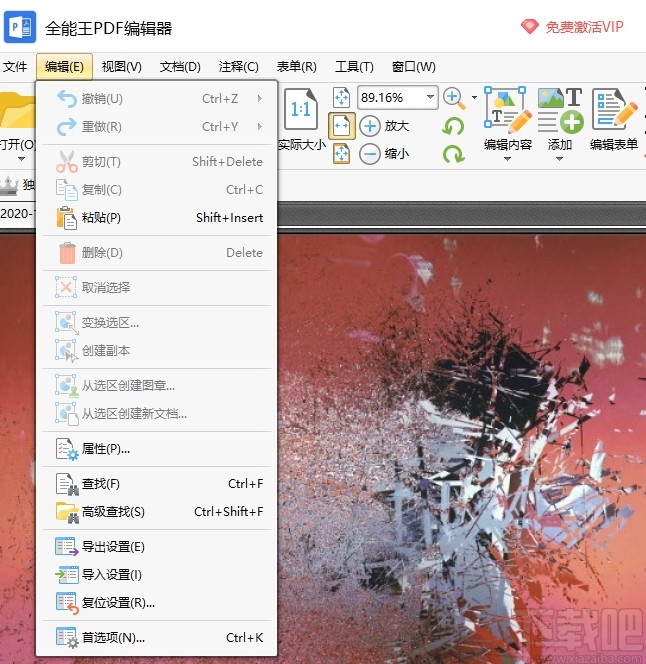Click the document tab starting with 2020-
This screenshot has height=664, width=646.
click(17, 214)
